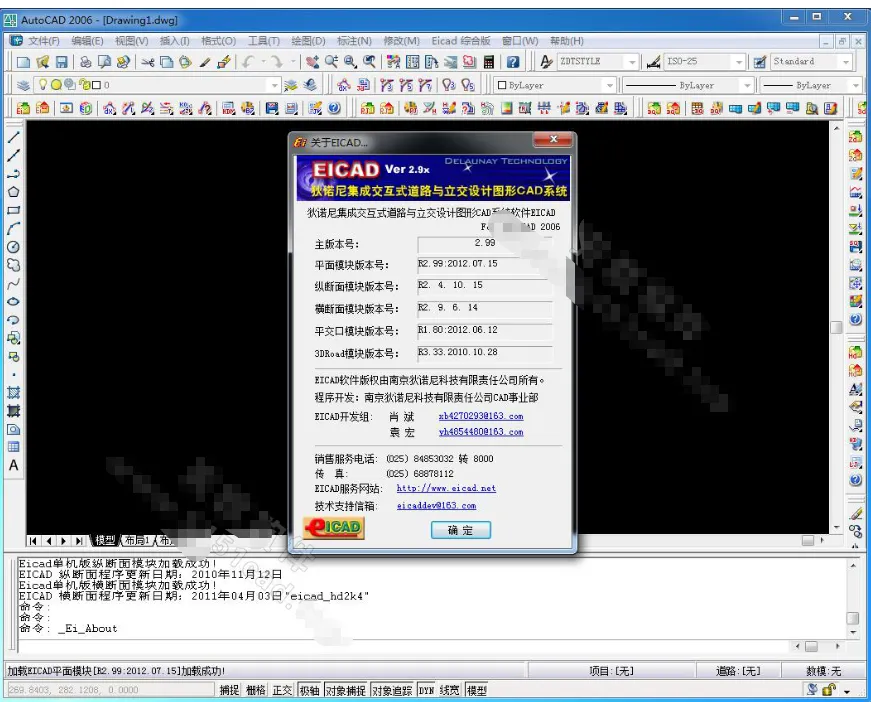Toggle 正交 ortho mode
This screenshot has height=702, width=871.
point(282,690)
